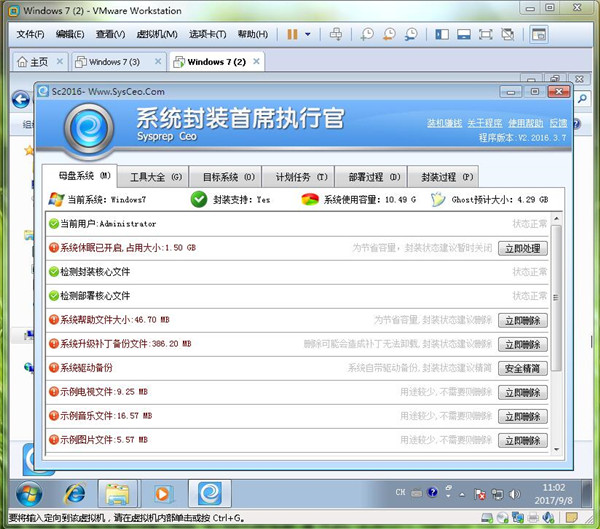Open the 编辑(E) menu
The height and width of the screenshot is (529, 600).
point(70,34)
